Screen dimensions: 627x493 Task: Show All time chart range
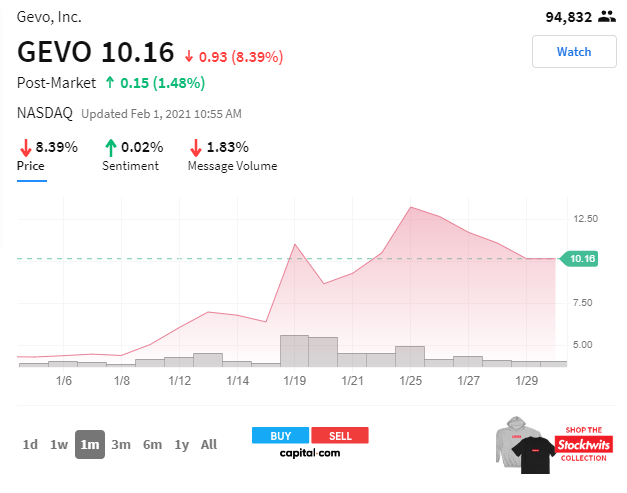click(209, 444)
